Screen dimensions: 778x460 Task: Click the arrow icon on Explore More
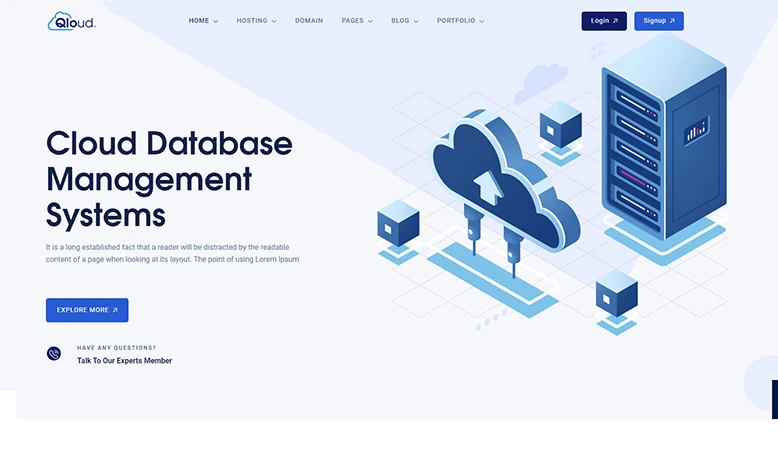pyautogui.click(x=115, y=310)
